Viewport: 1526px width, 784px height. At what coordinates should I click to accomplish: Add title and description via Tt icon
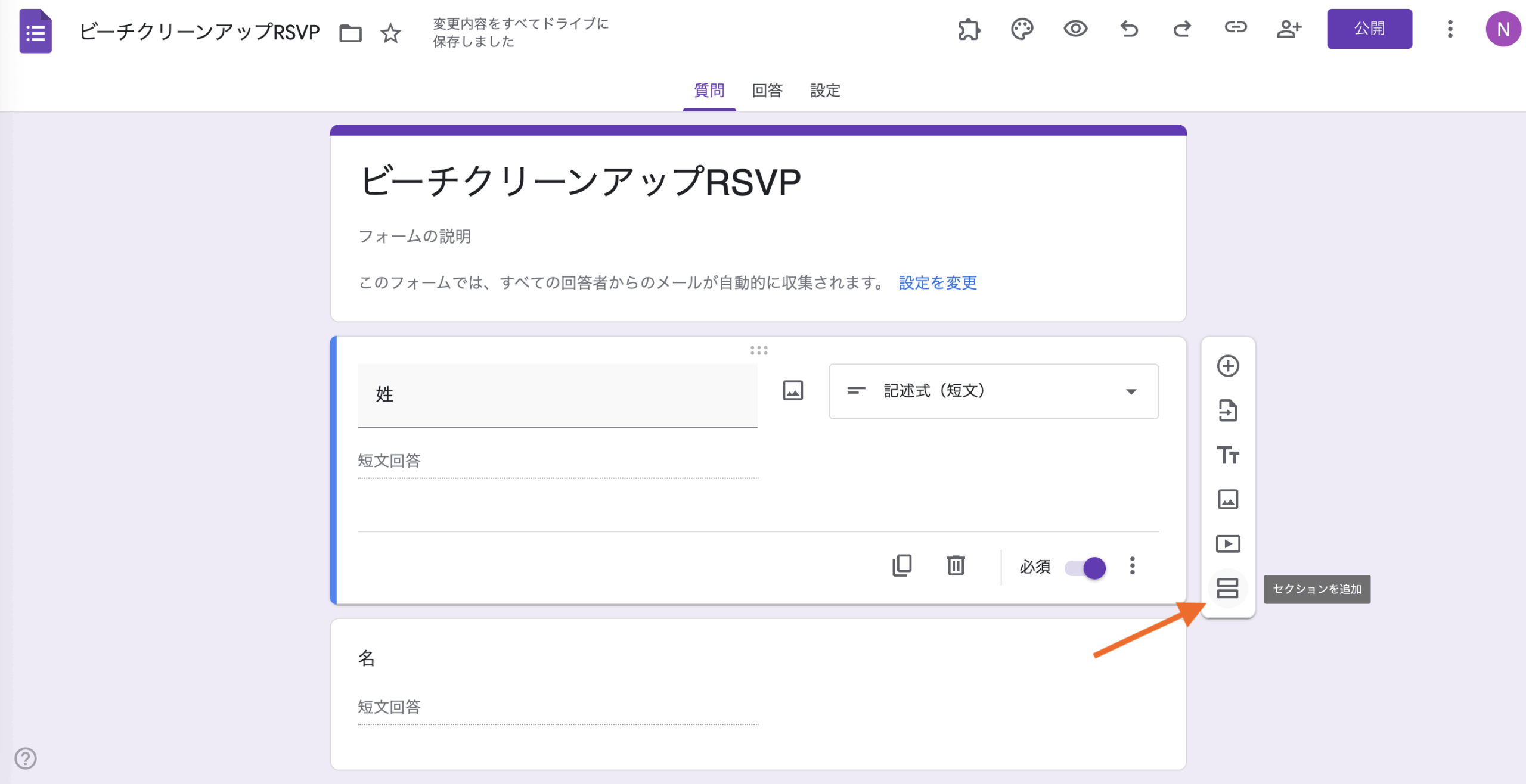pyautogui.click(x=1227, y=455)
